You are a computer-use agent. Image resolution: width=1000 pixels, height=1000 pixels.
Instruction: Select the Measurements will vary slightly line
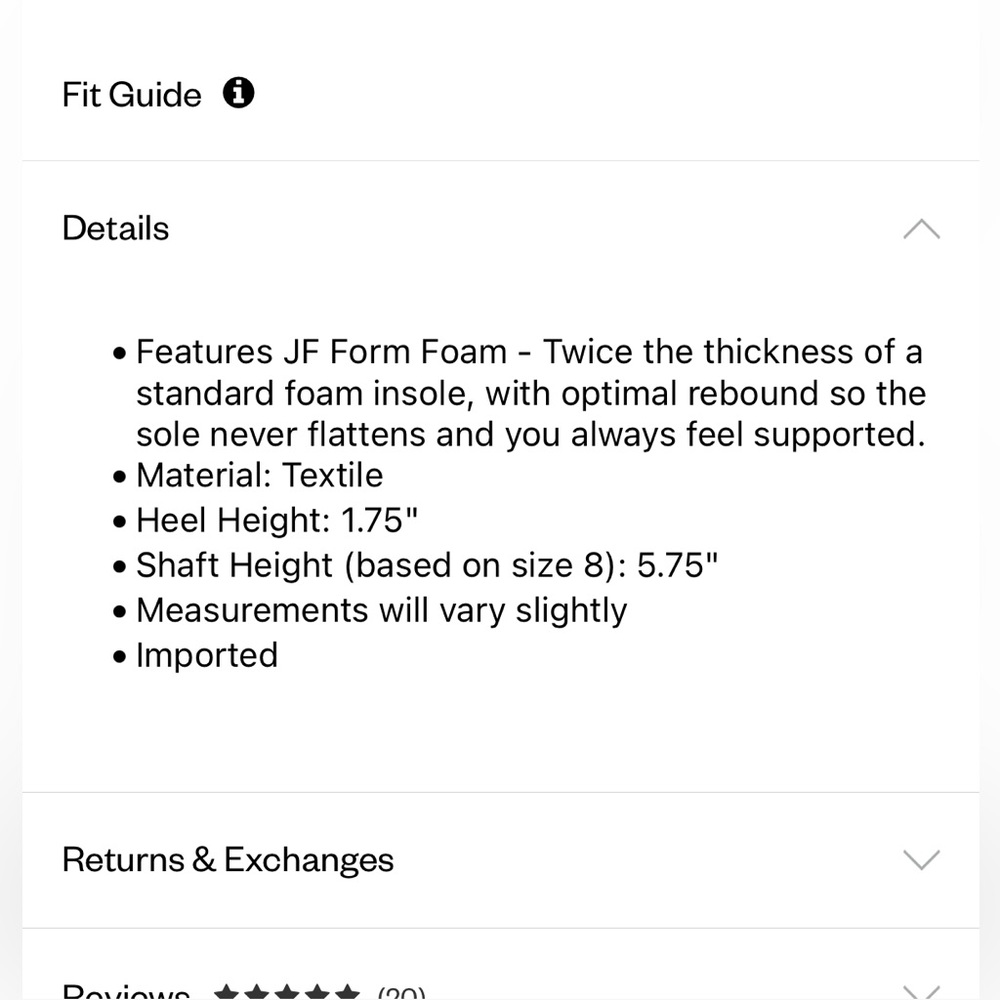[x=381, y=610]
